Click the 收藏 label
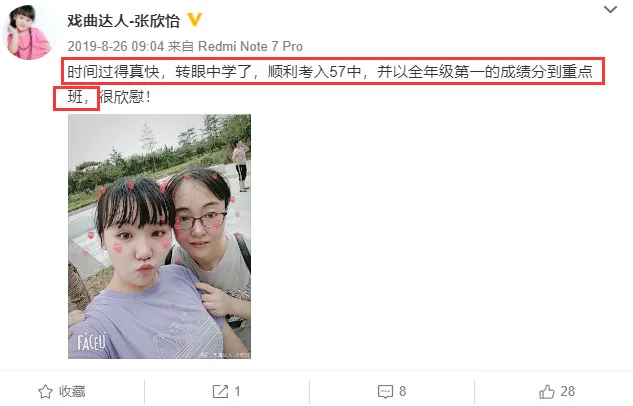Viewport: 633px width, 406px height. [72, 391]
